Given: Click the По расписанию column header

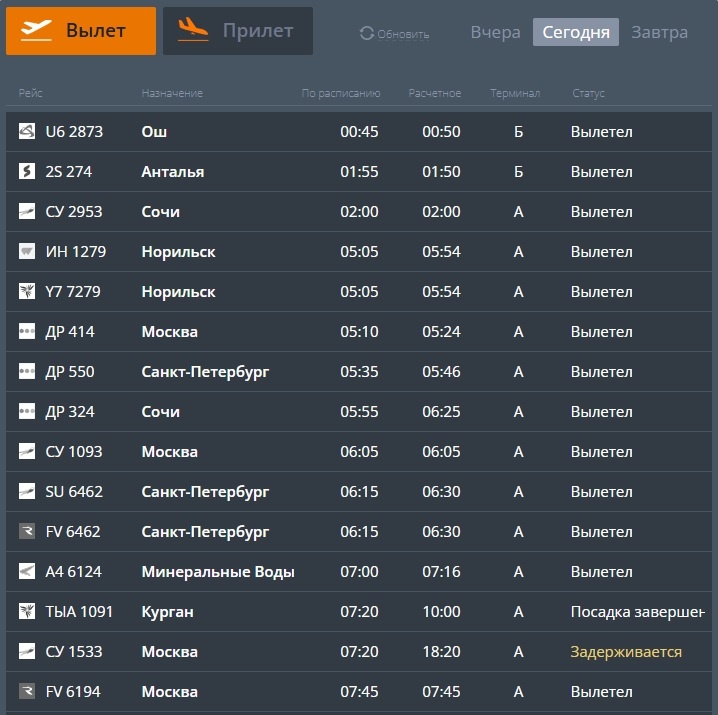Looking at the screenshot, I should 341,93.
